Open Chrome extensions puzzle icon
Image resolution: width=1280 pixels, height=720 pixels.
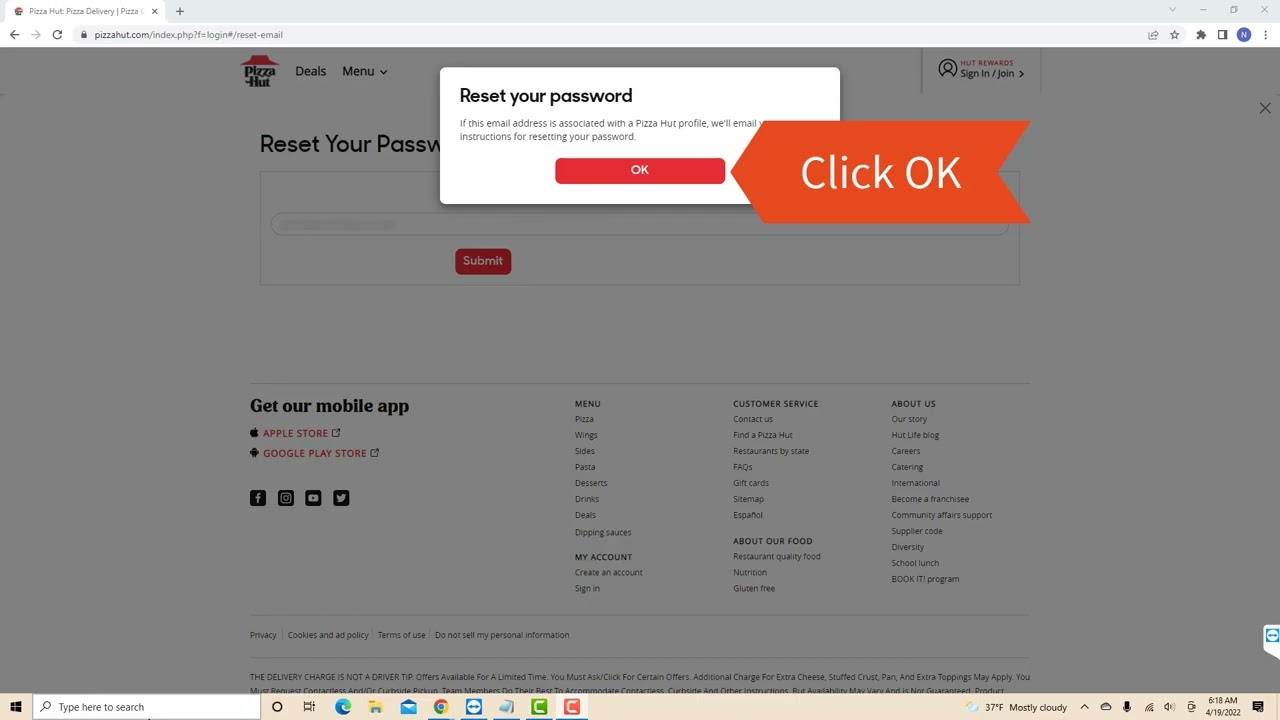(1201, 35)
